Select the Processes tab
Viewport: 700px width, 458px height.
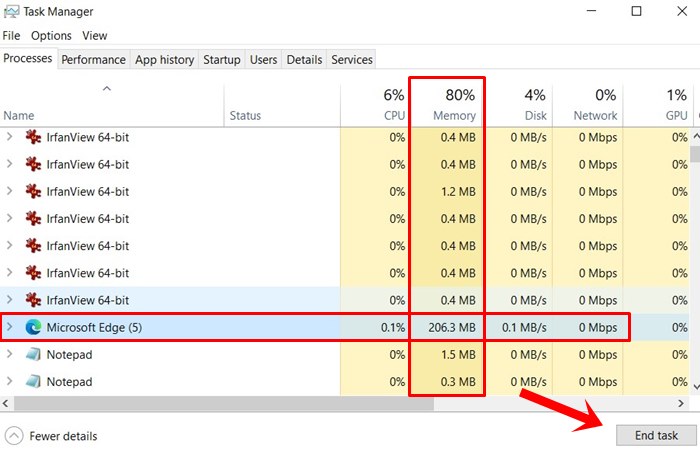click(28, 58)
